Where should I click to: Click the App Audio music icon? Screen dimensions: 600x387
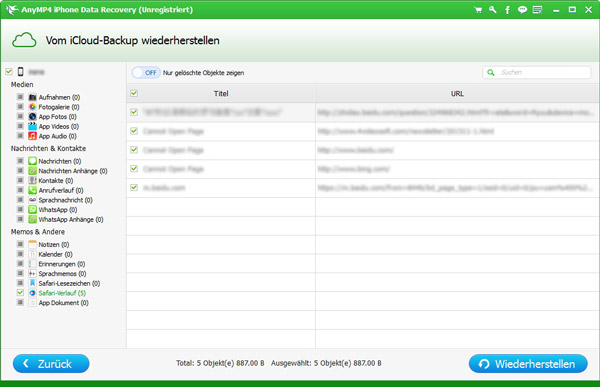coord(33,136)
